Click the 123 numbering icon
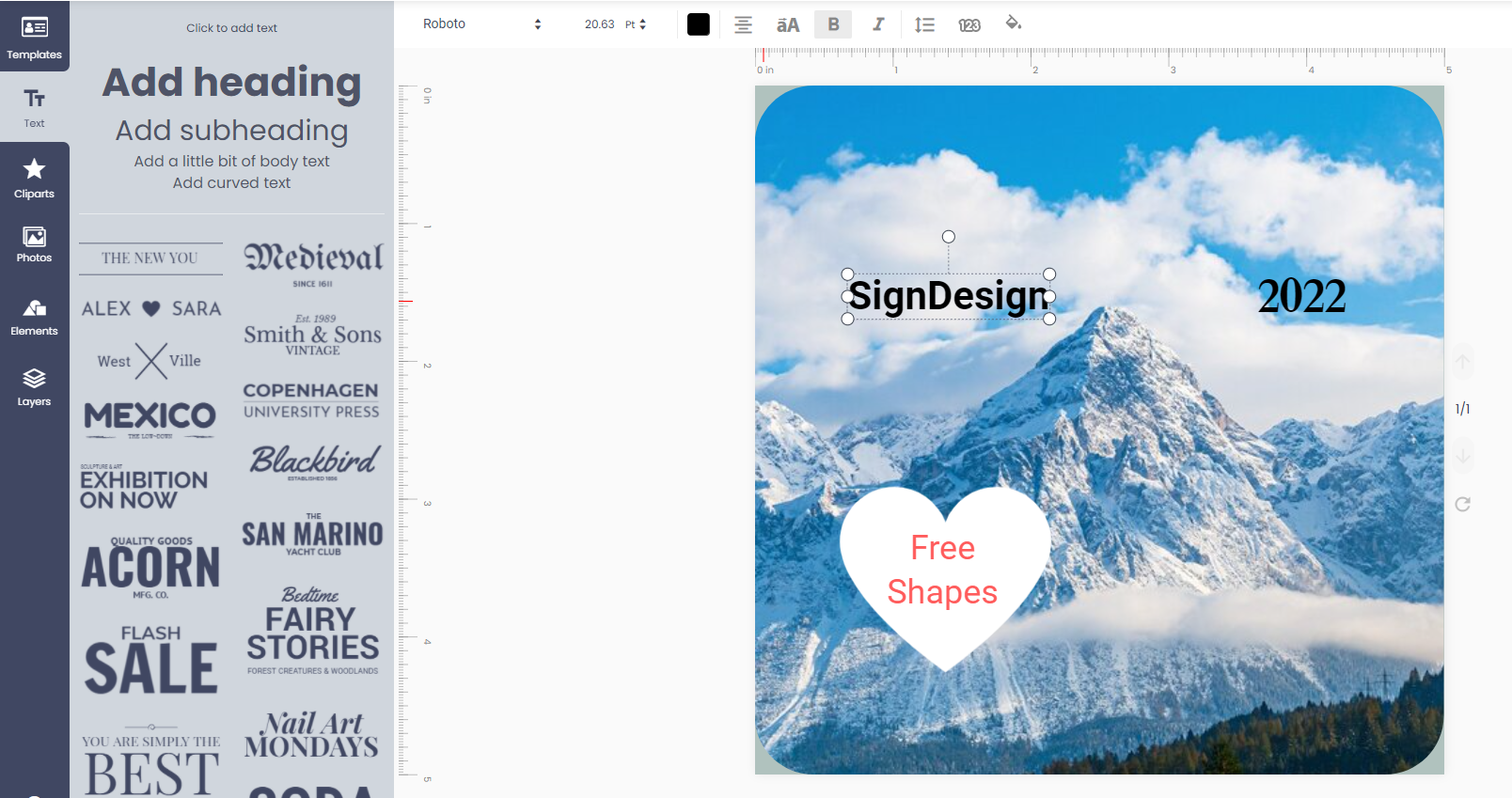The width and height of the screenshot is (1512, 798). 969,24
